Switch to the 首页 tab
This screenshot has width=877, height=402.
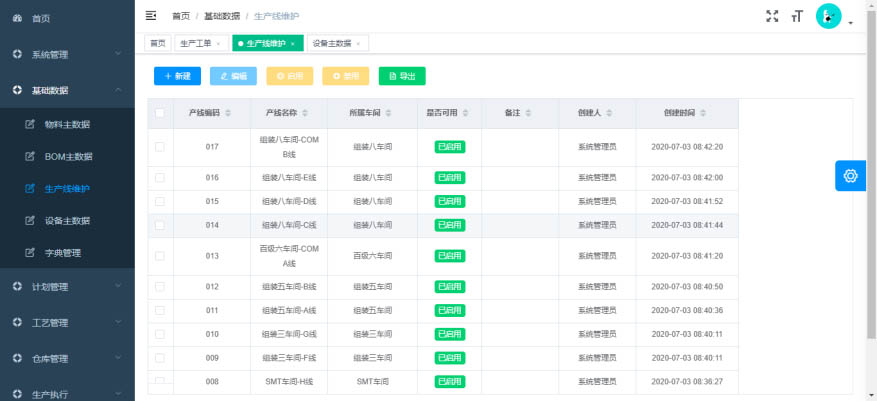[x=157, y=44]
